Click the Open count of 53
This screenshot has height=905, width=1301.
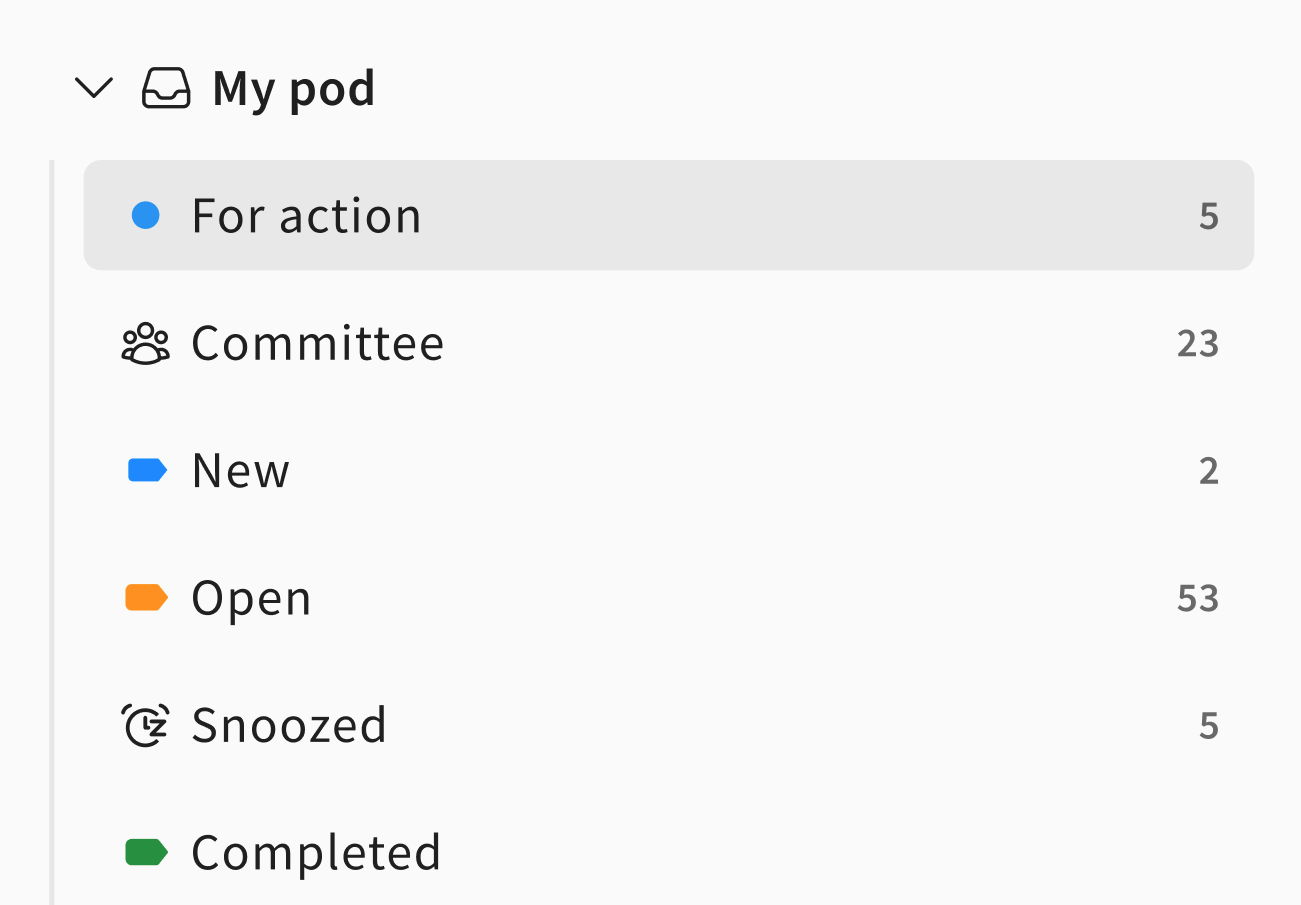[x=1197, y=598]
